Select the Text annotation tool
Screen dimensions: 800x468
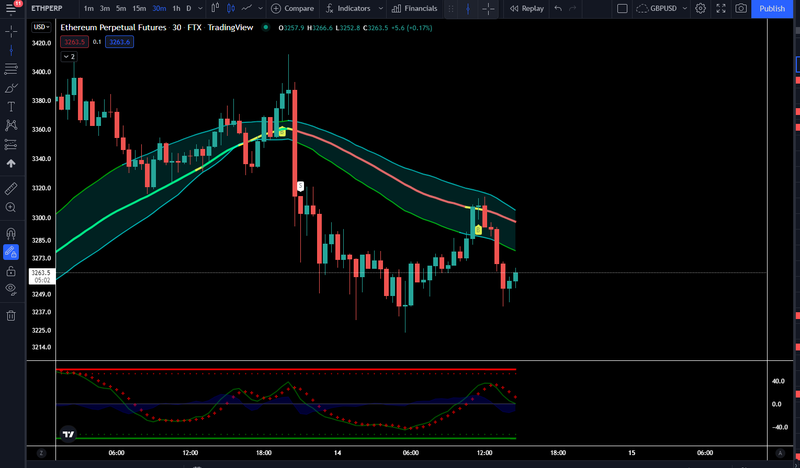[11, 107]
